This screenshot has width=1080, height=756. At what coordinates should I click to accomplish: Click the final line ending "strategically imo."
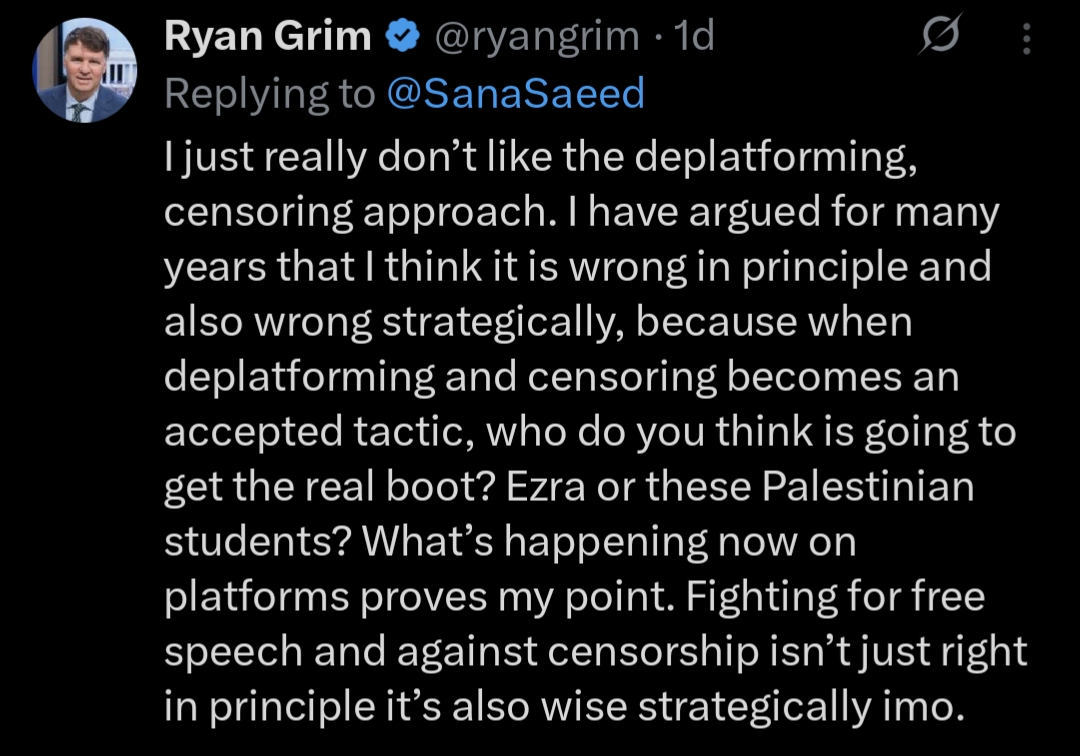click(563, 706)
